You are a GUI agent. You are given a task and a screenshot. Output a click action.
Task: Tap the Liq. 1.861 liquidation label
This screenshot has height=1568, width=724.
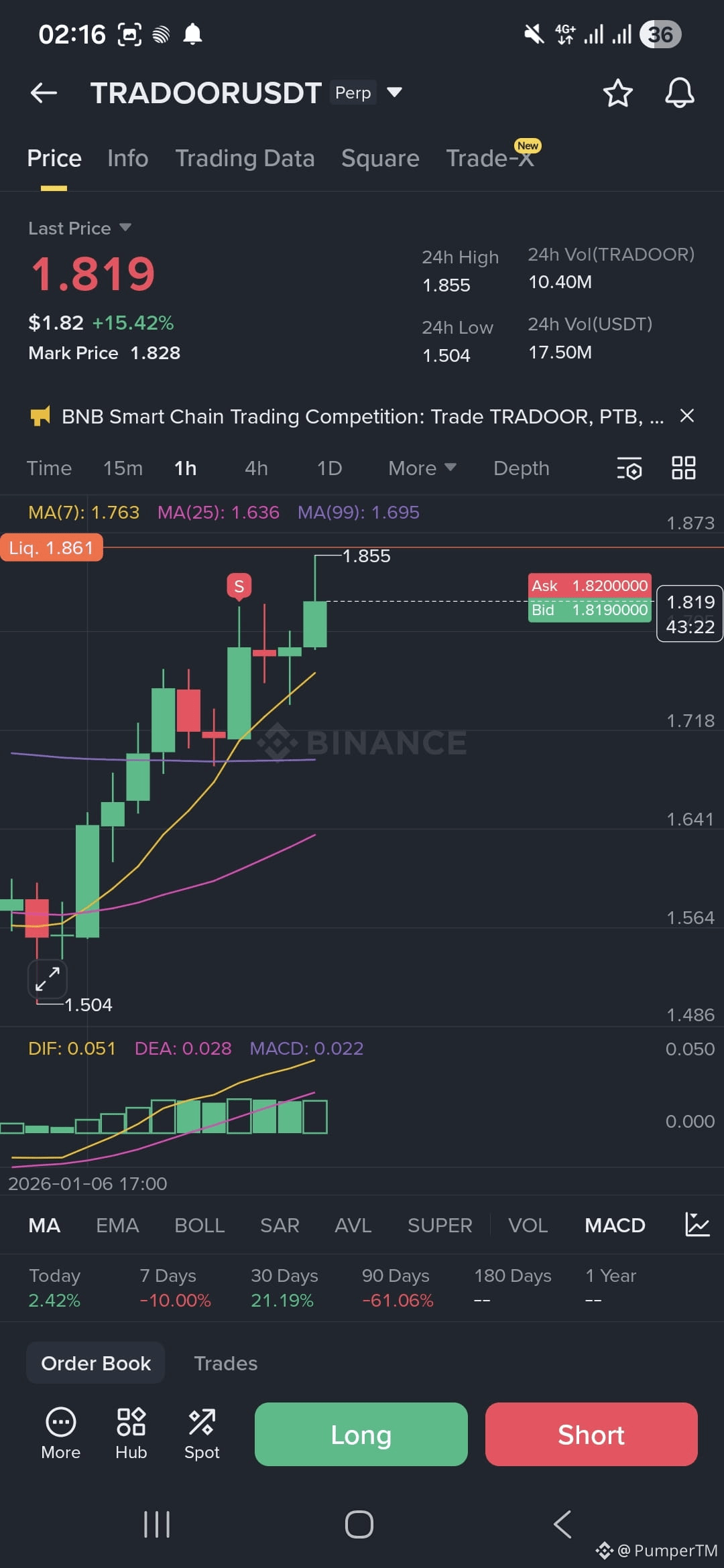pos(52,547)
